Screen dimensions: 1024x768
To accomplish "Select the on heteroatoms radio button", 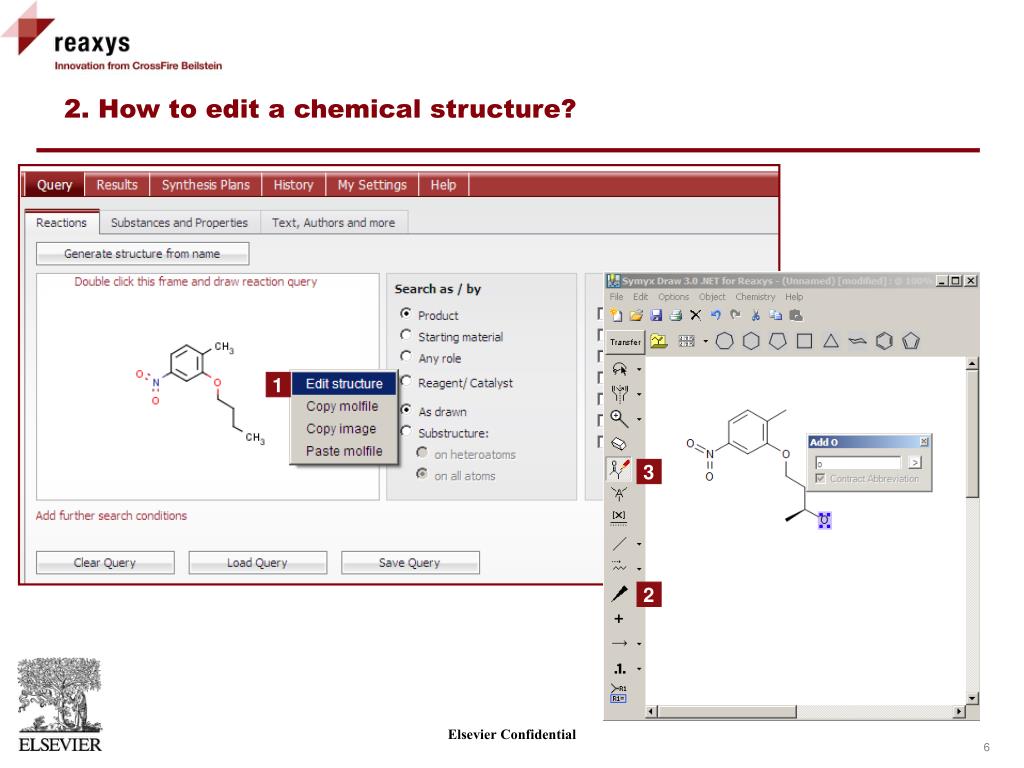I will [x=422, y=453].
